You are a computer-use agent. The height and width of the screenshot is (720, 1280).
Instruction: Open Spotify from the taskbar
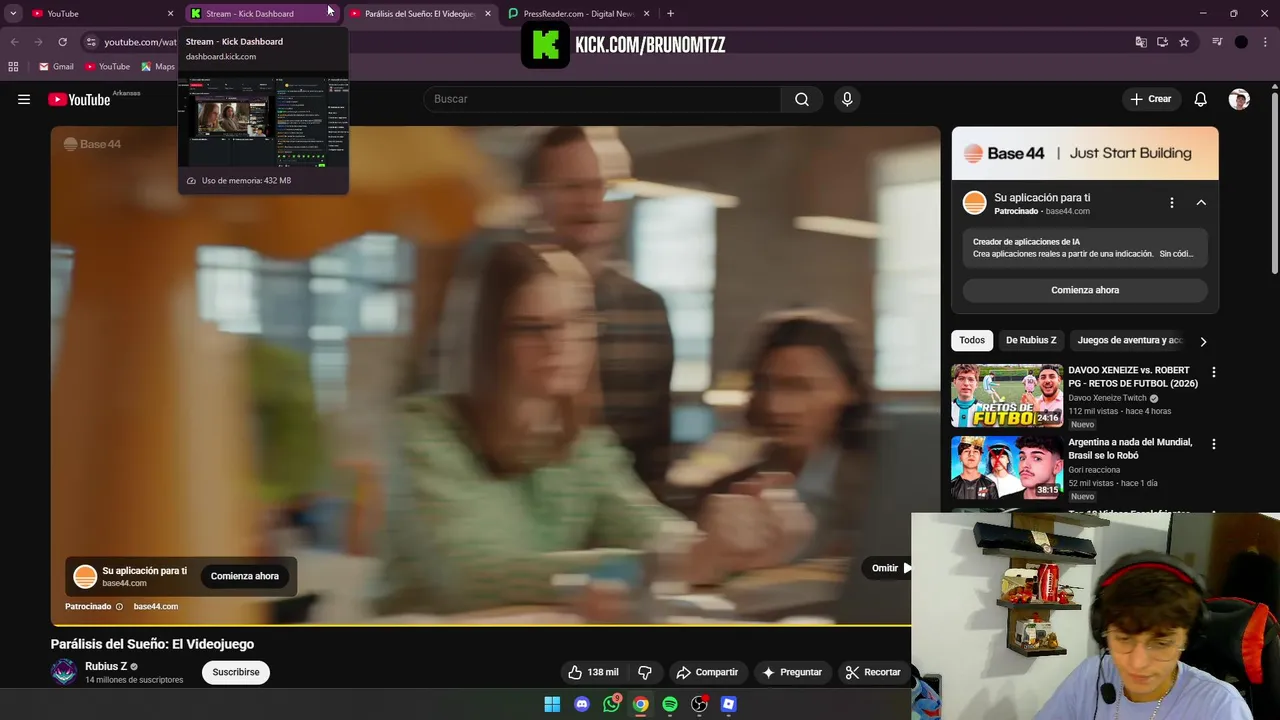(x=670, y=704)
